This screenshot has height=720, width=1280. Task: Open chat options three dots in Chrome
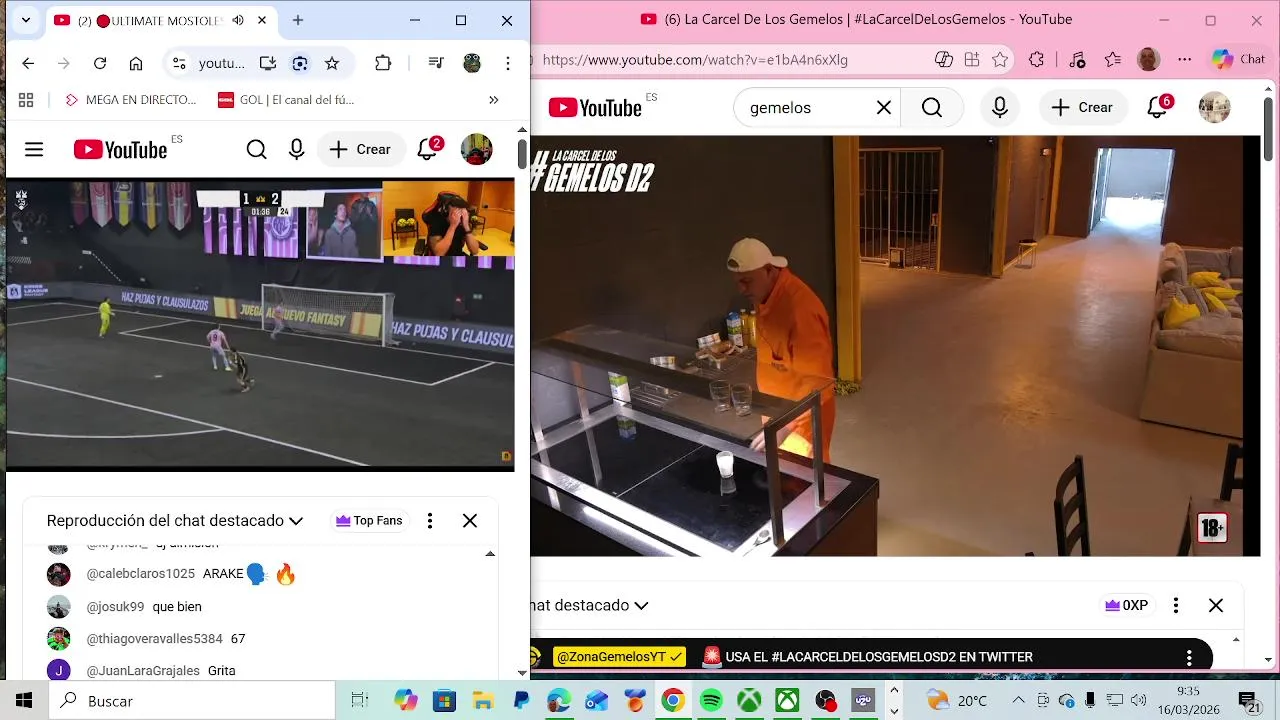pos(430,521)
